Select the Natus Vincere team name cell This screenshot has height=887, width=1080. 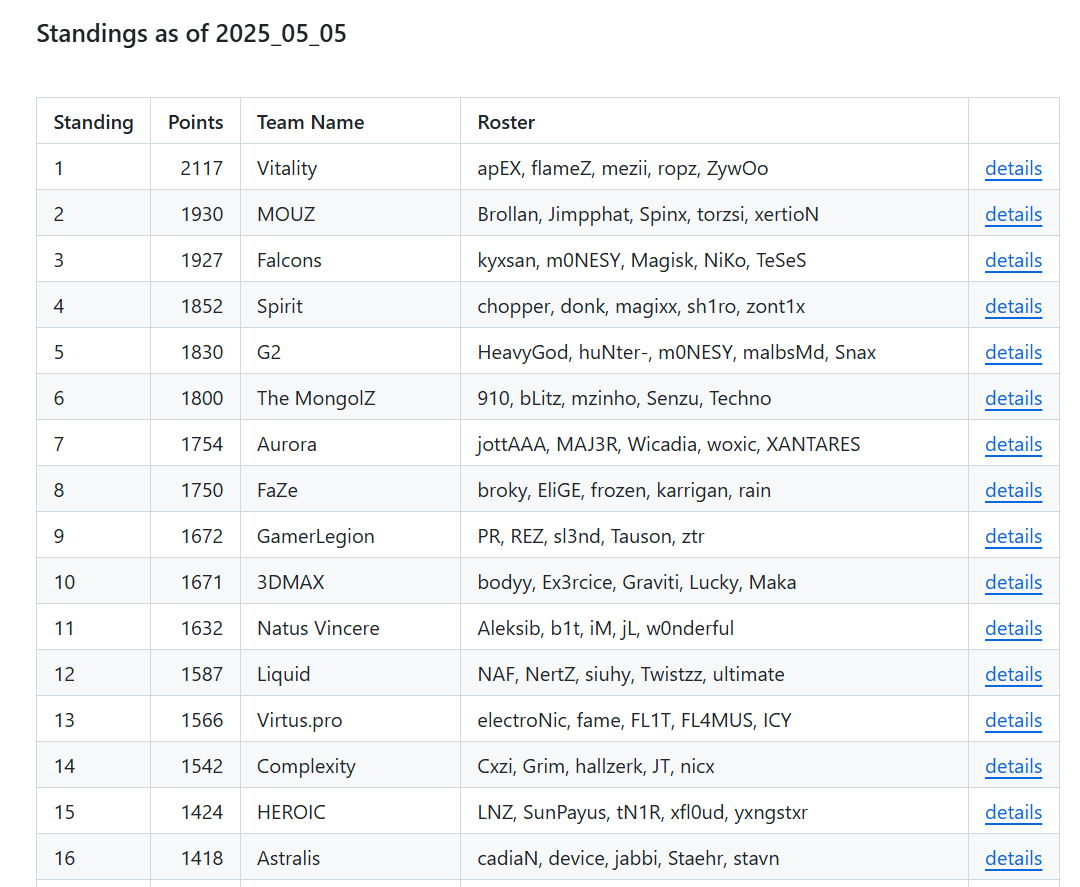click(351, 628)
